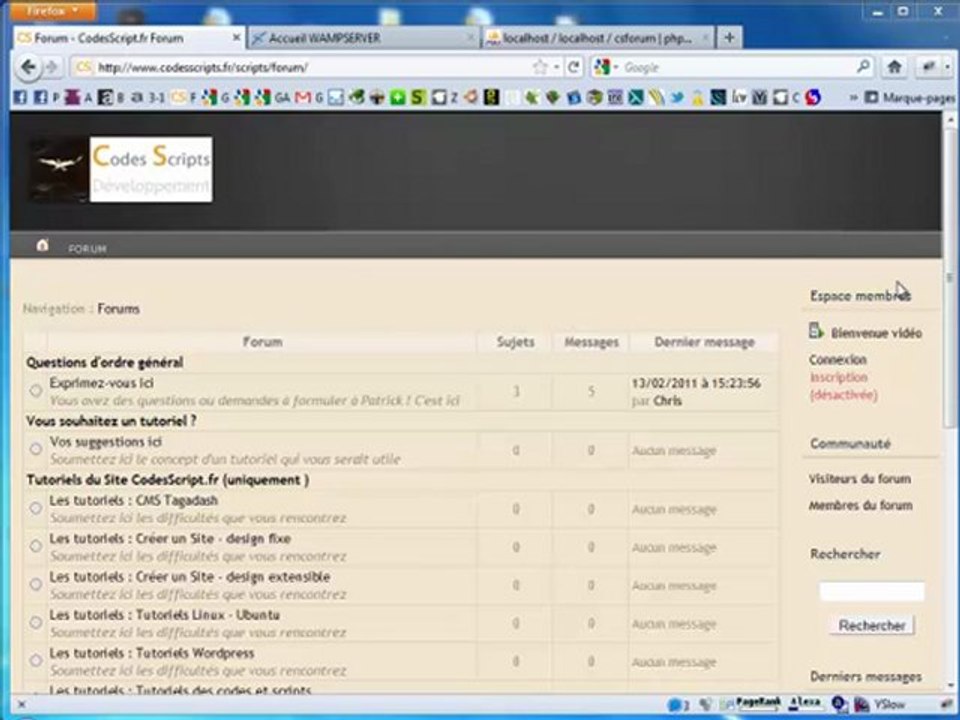Show more bookmarks with the chevron

(x=853, y=97)
